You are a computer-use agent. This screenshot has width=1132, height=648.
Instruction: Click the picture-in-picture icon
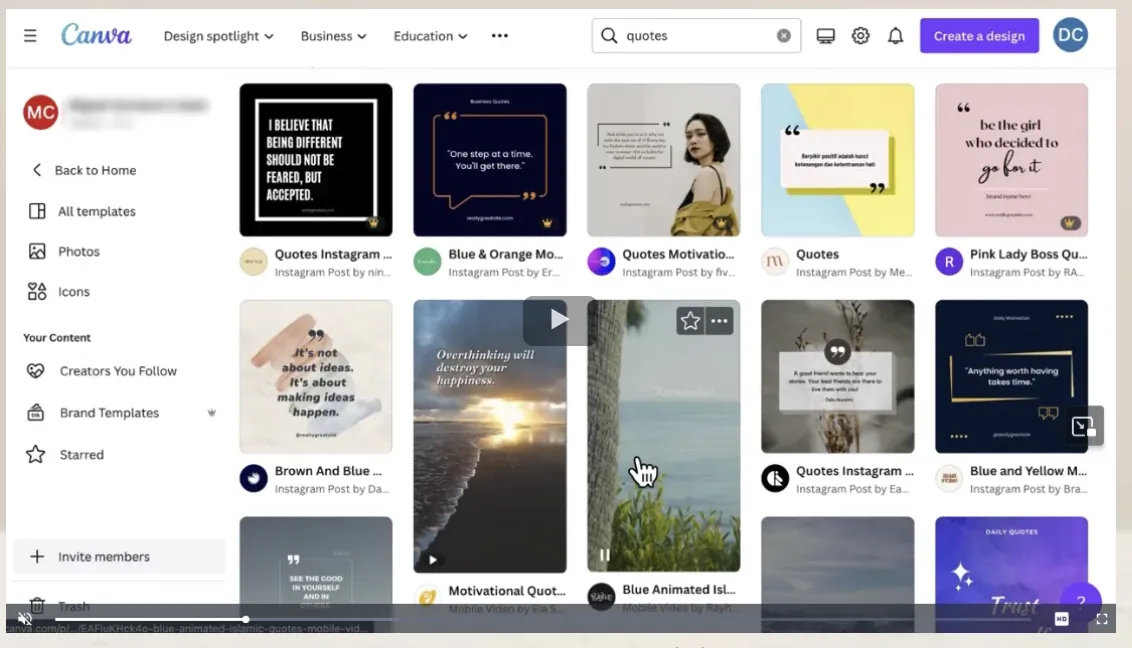1083,426
